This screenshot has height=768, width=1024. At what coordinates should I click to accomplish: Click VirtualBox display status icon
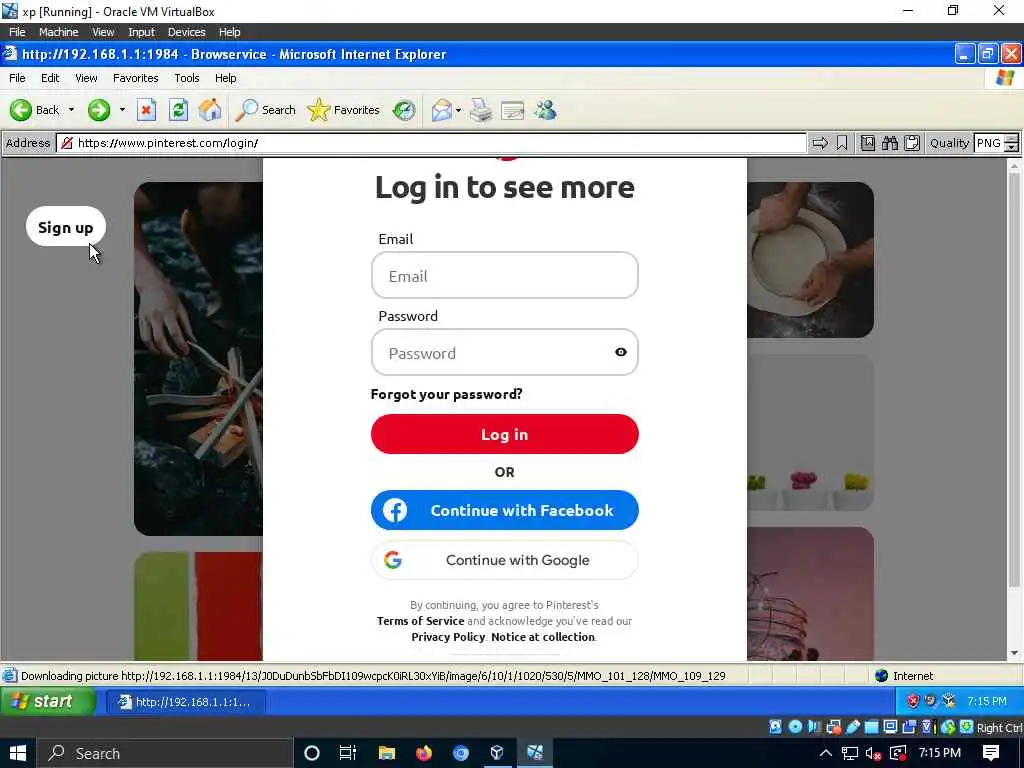890,727
